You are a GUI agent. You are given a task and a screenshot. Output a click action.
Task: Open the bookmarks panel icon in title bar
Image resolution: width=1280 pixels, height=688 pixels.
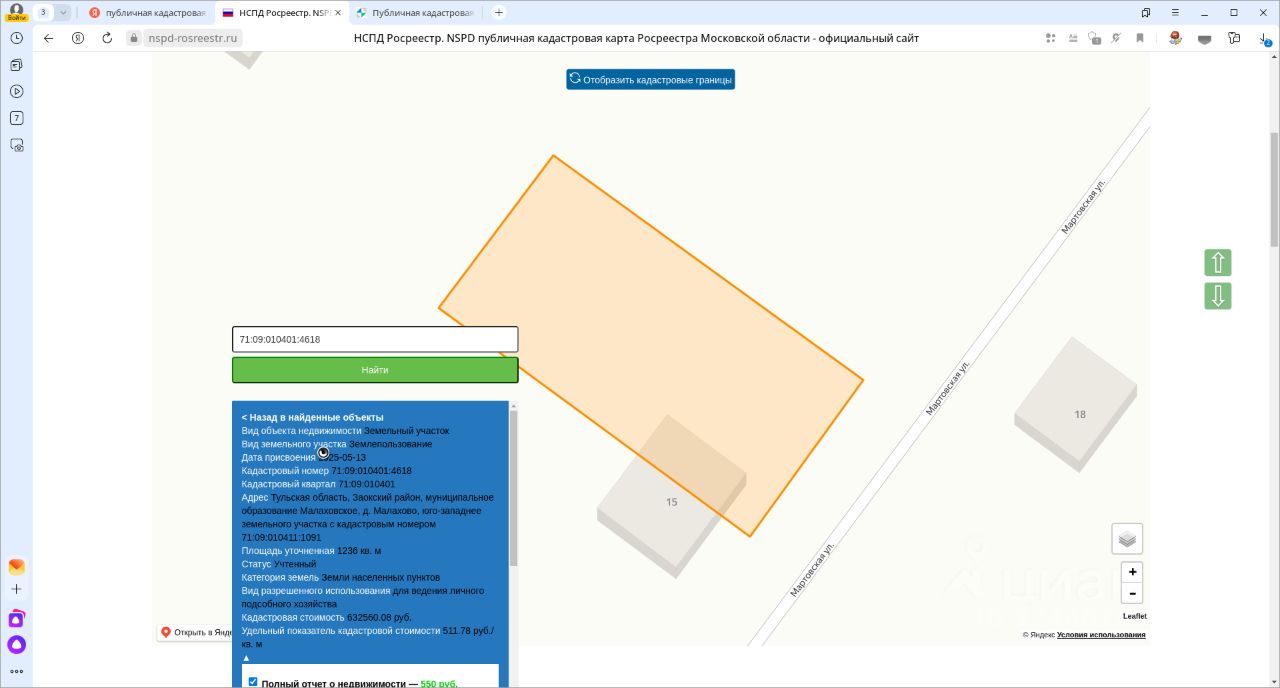coord(1146,12)
